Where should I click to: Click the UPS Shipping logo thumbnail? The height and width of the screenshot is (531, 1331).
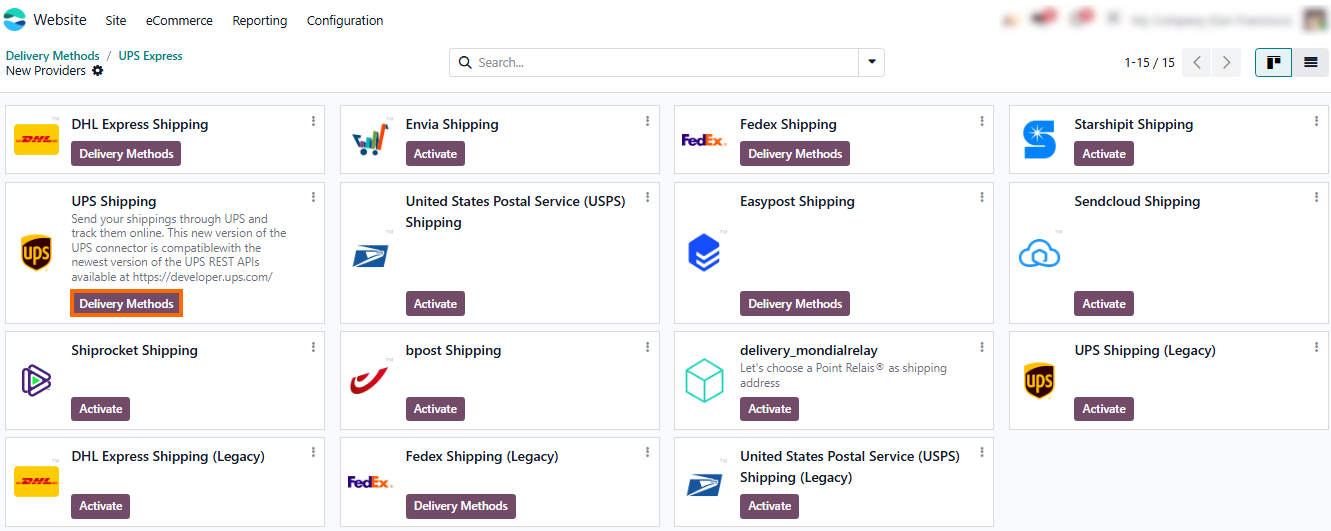[x=36, y=254]
